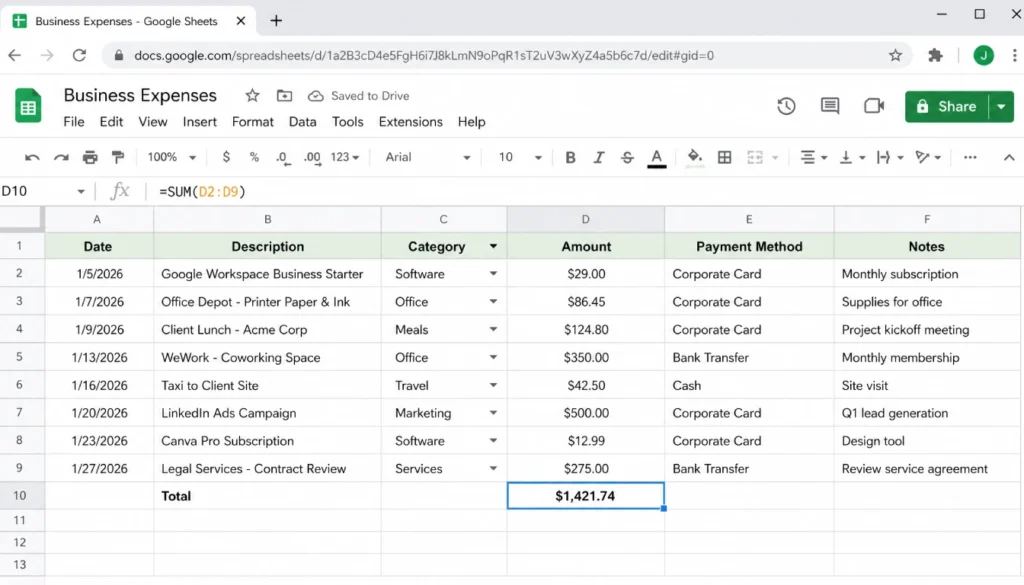Format as percent icon

click(254, 157)
